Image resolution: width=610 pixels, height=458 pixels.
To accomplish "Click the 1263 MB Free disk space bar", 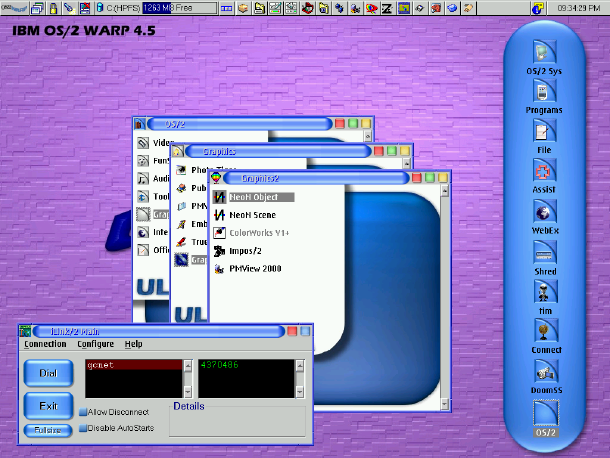I will coord(180,8).
